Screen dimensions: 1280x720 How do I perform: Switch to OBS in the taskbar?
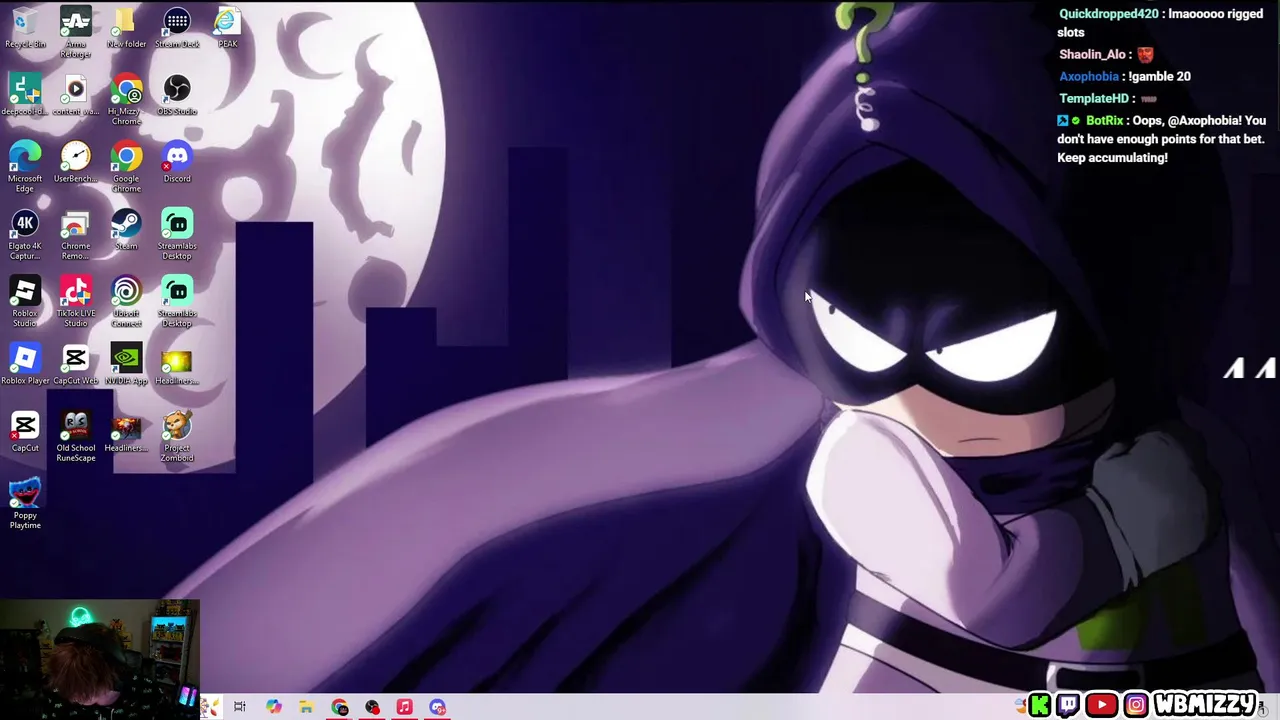click(x=372, y=707)
